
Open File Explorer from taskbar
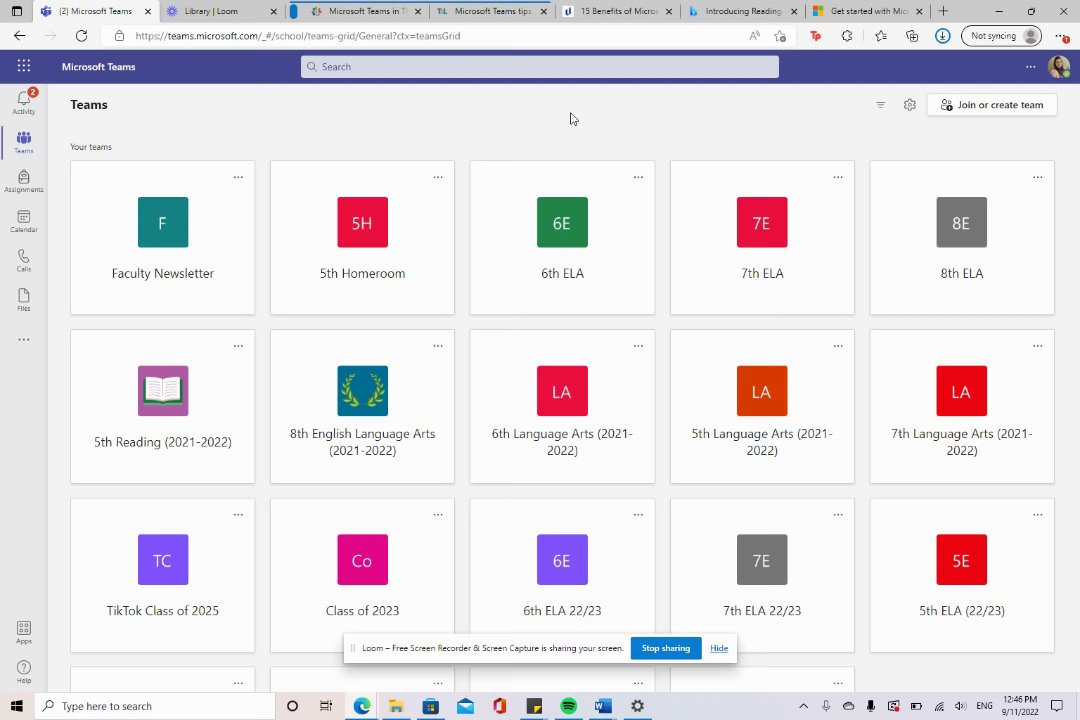396,706
